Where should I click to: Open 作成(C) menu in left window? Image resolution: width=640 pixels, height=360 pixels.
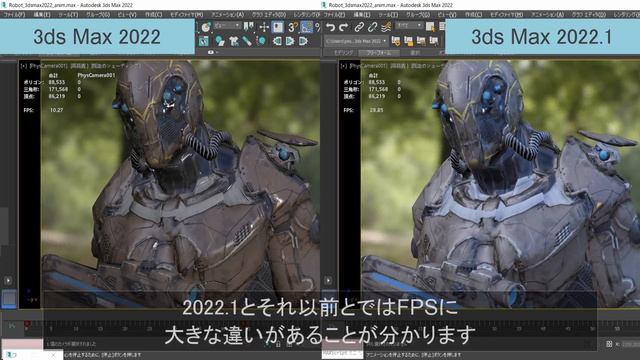[x=153, y=14]
